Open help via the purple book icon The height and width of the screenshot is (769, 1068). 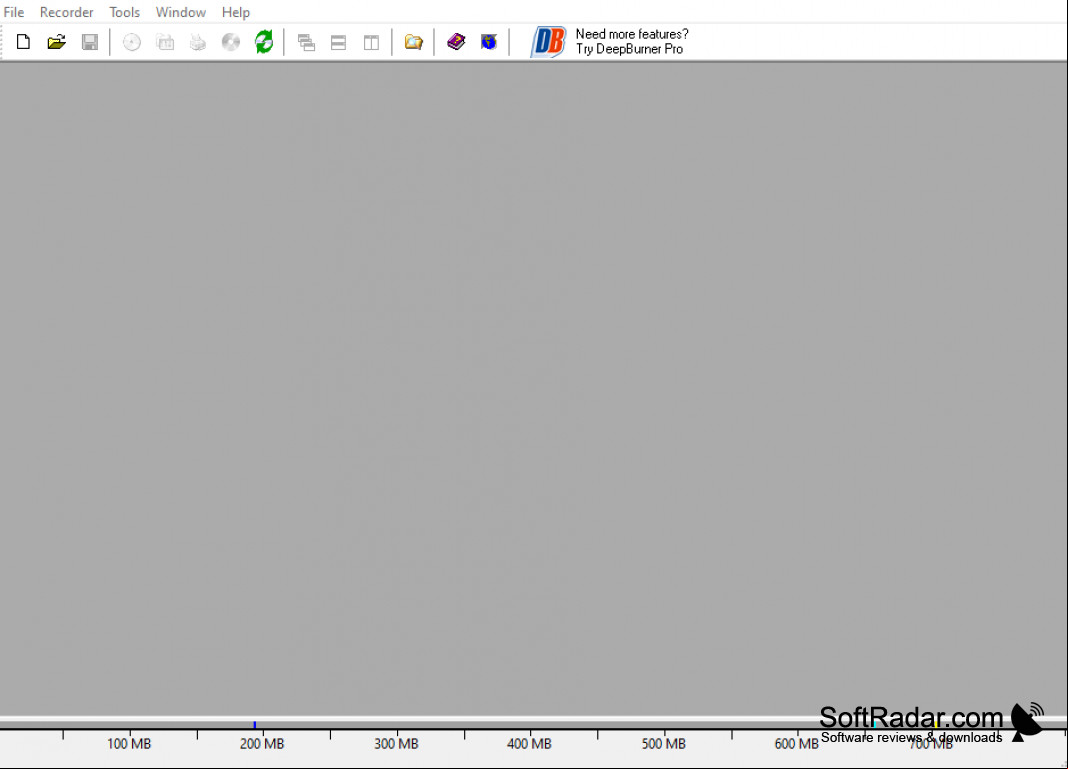(x=456, y=42)
